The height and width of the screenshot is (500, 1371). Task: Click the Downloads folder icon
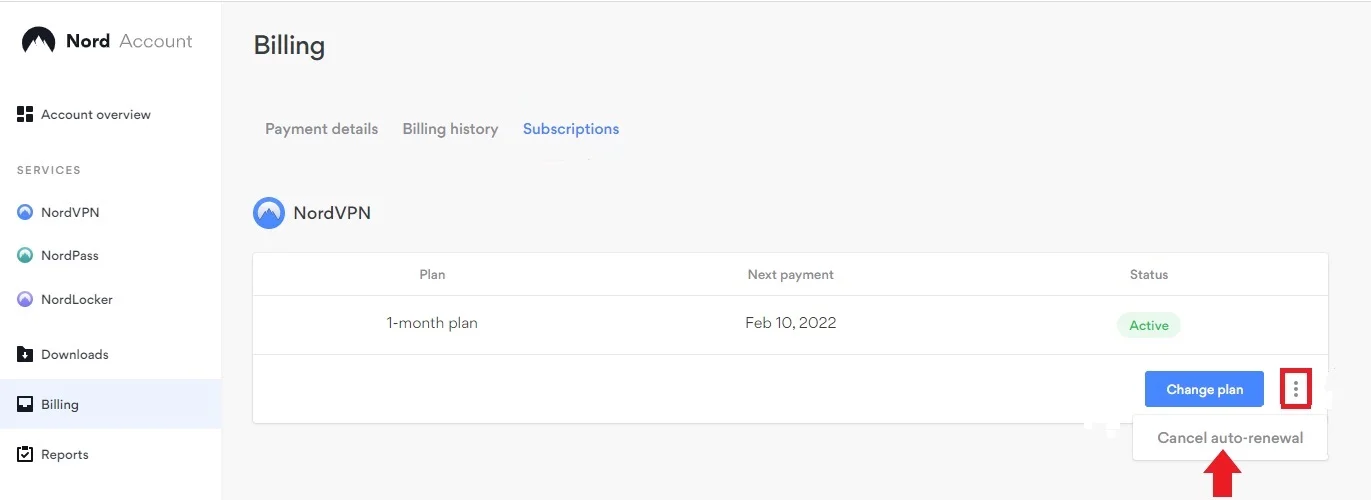tap(26, 354)
